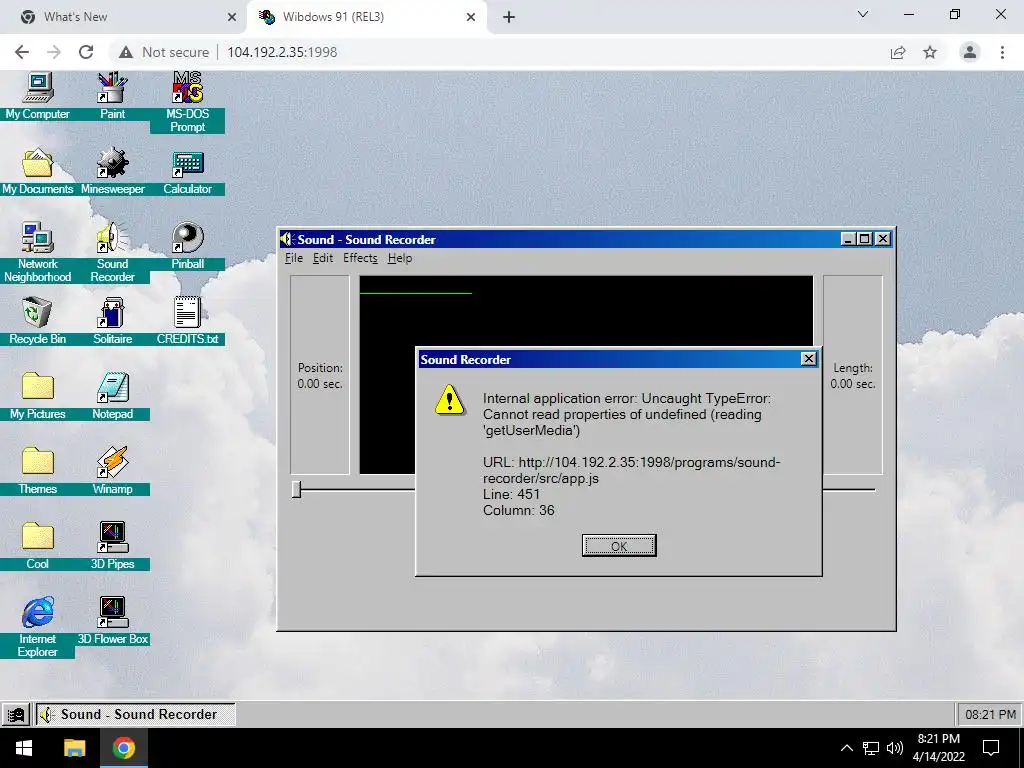Show hidden system tray icons
The image size is (1024, 768).
(x=846, y=748)
